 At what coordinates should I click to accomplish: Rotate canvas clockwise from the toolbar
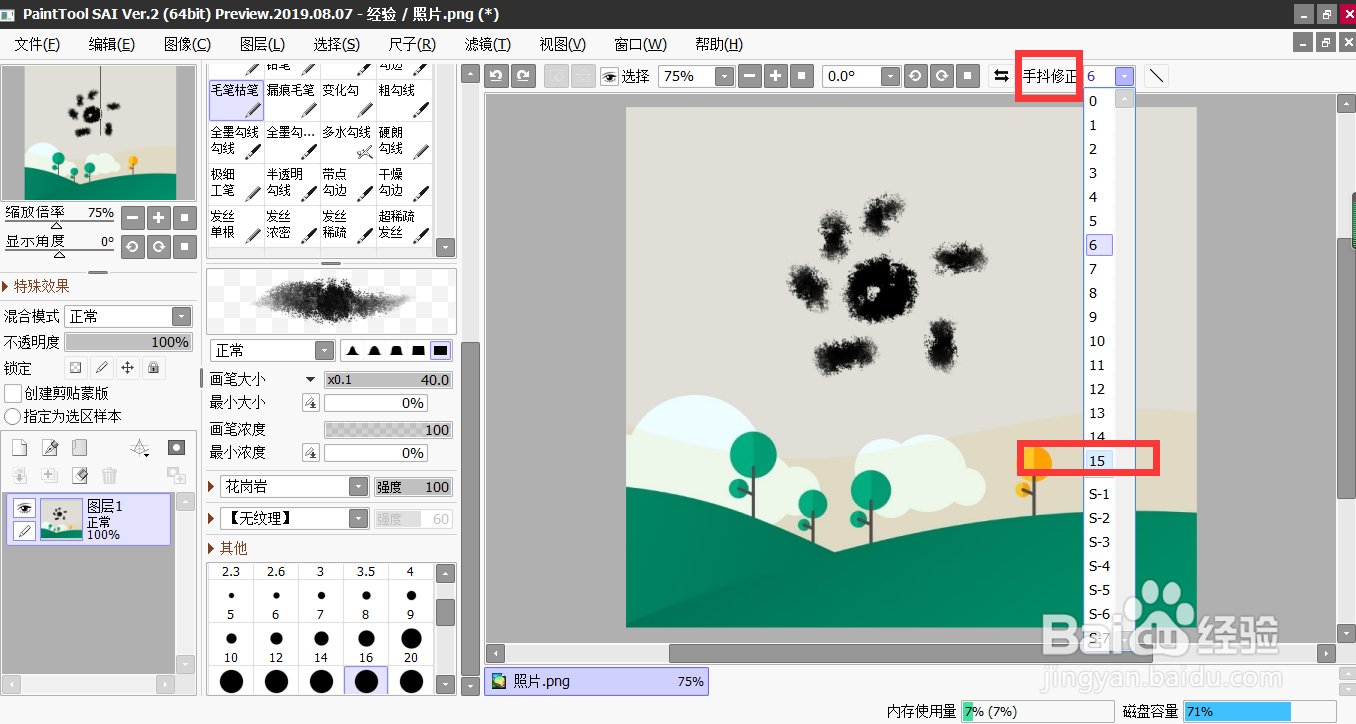tap(941, 76)
